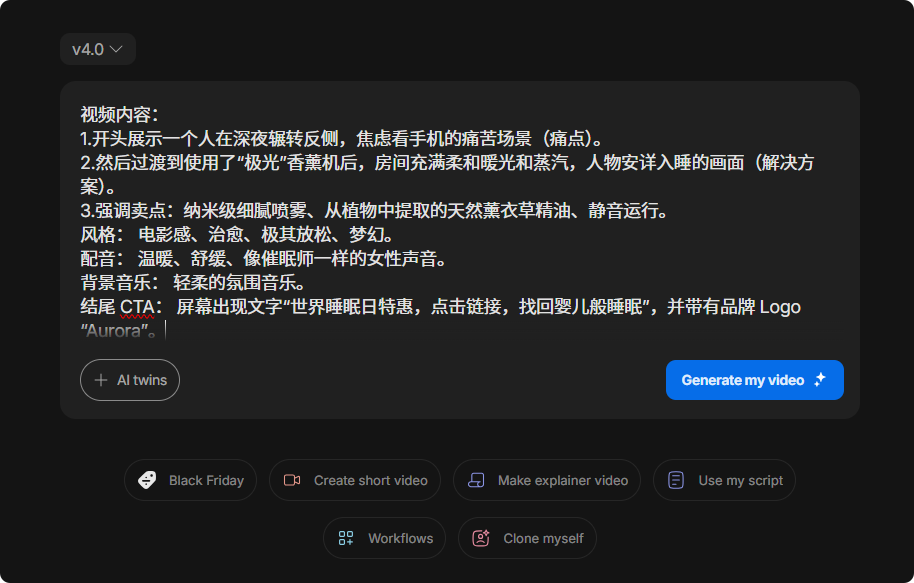The height and width of the screenshot is (583, 914).
Task: Open the v4.0 version dropdown
Action: point(97,49)
